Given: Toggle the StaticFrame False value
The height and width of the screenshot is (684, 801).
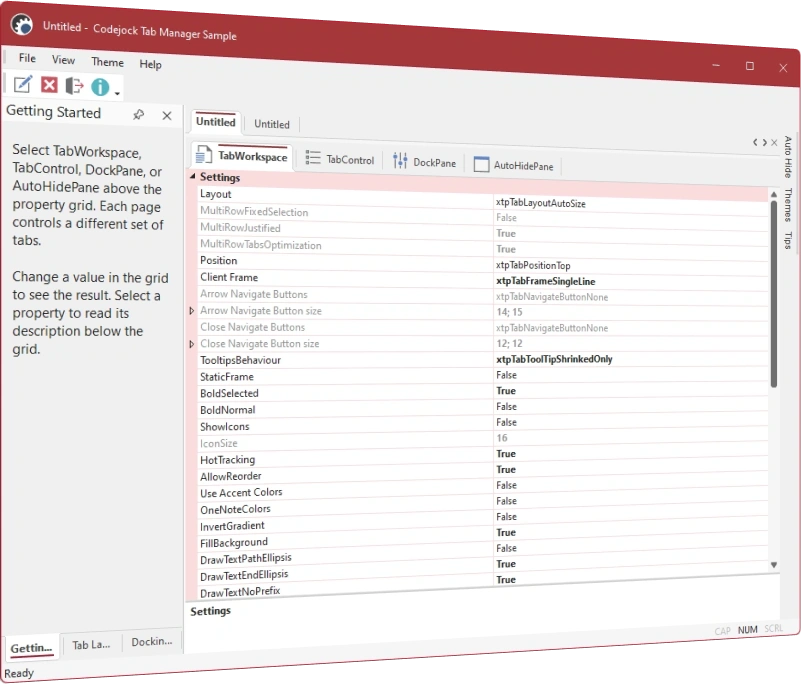Looking at the screenshot, I should [x=506, y=375].
